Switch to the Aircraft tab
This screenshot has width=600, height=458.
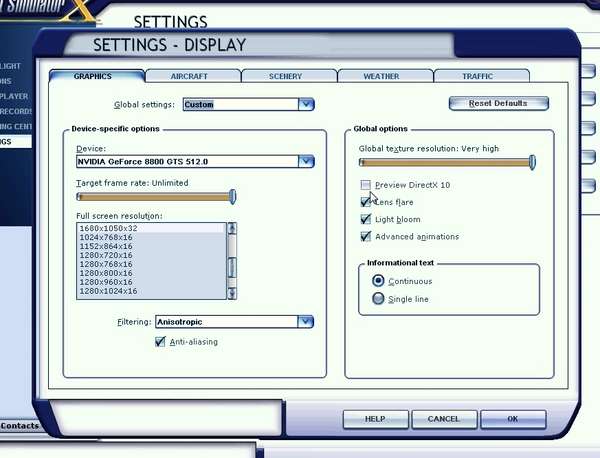point(192,76)
